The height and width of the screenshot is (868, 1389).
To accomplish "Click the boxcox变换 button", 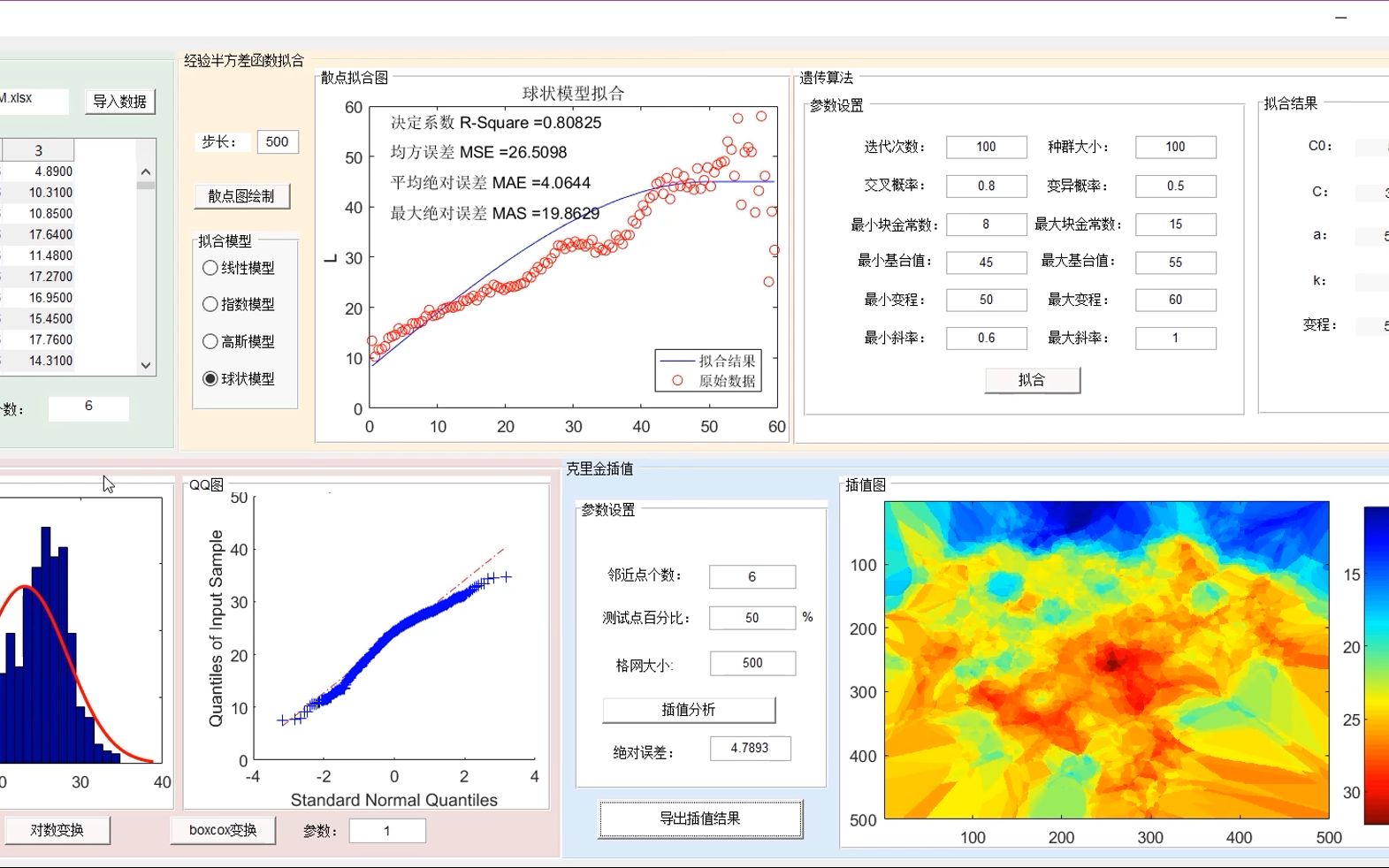I will click(x=223, y=830).
